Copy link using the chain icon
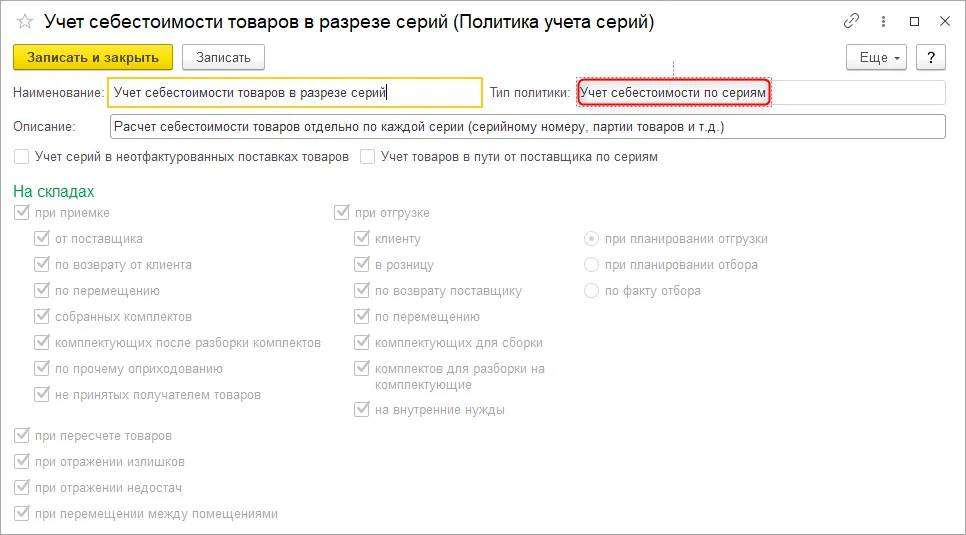Image resolution: width=966 pixels, height=535 pixels. click(851, 22)
